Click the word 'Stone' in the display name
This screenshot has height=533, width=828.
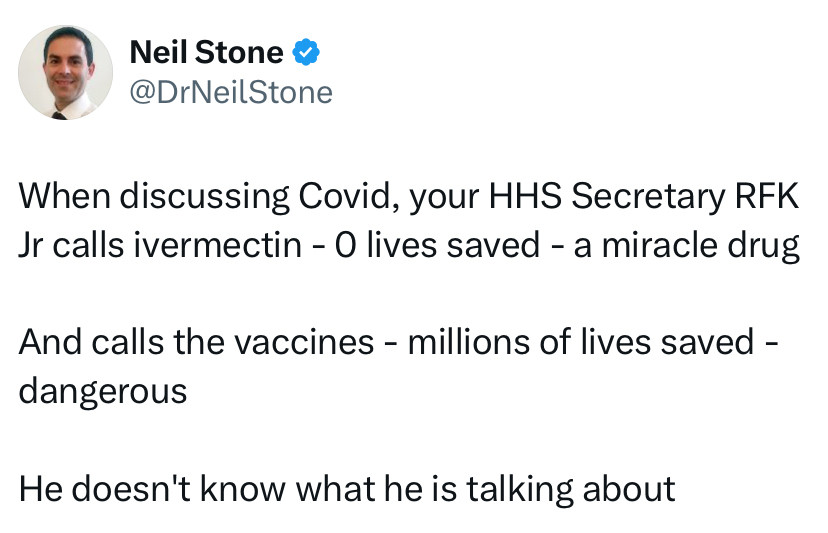pos(239,52)
